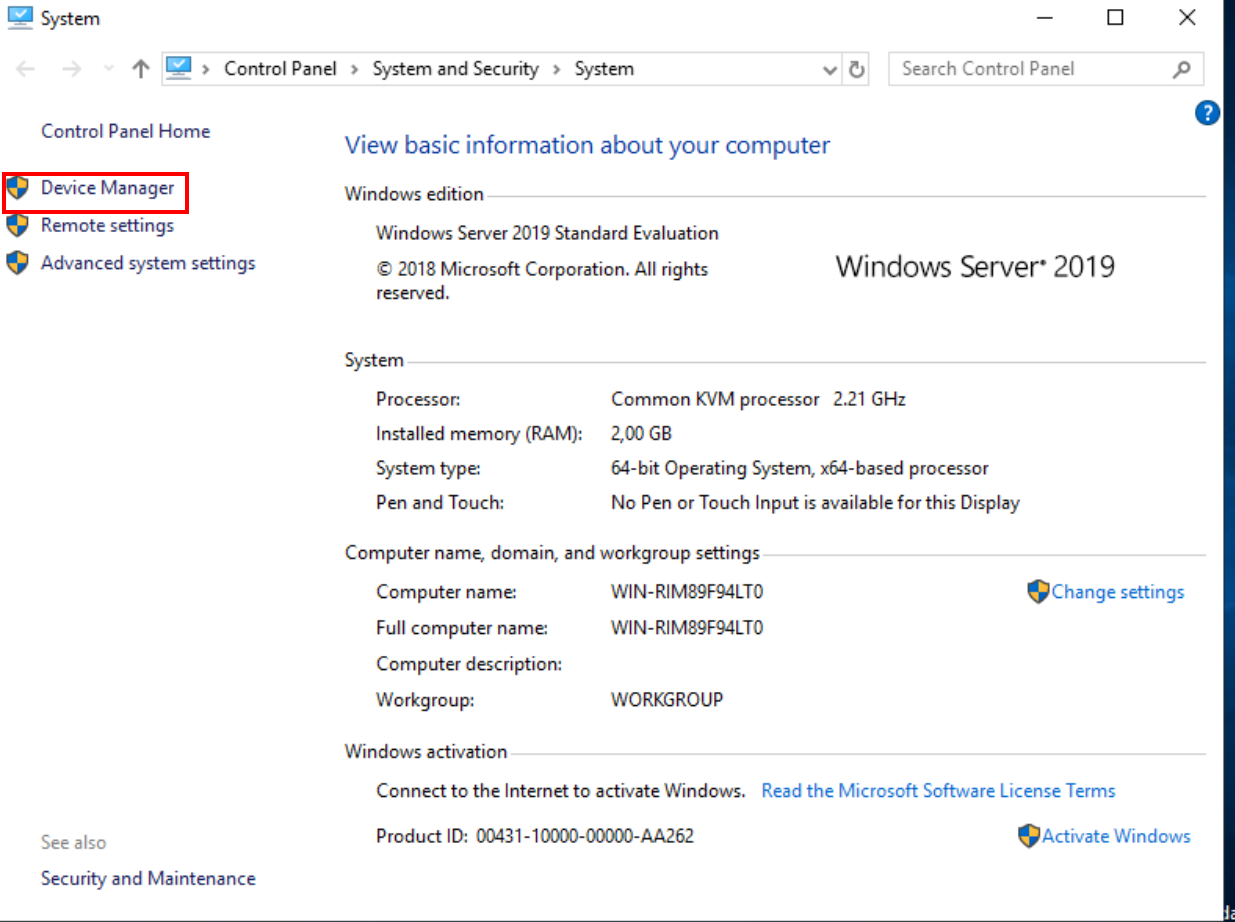Open Advanced system settings
The height and width of the screenshot is (922, 1235).
pos(147,263)
